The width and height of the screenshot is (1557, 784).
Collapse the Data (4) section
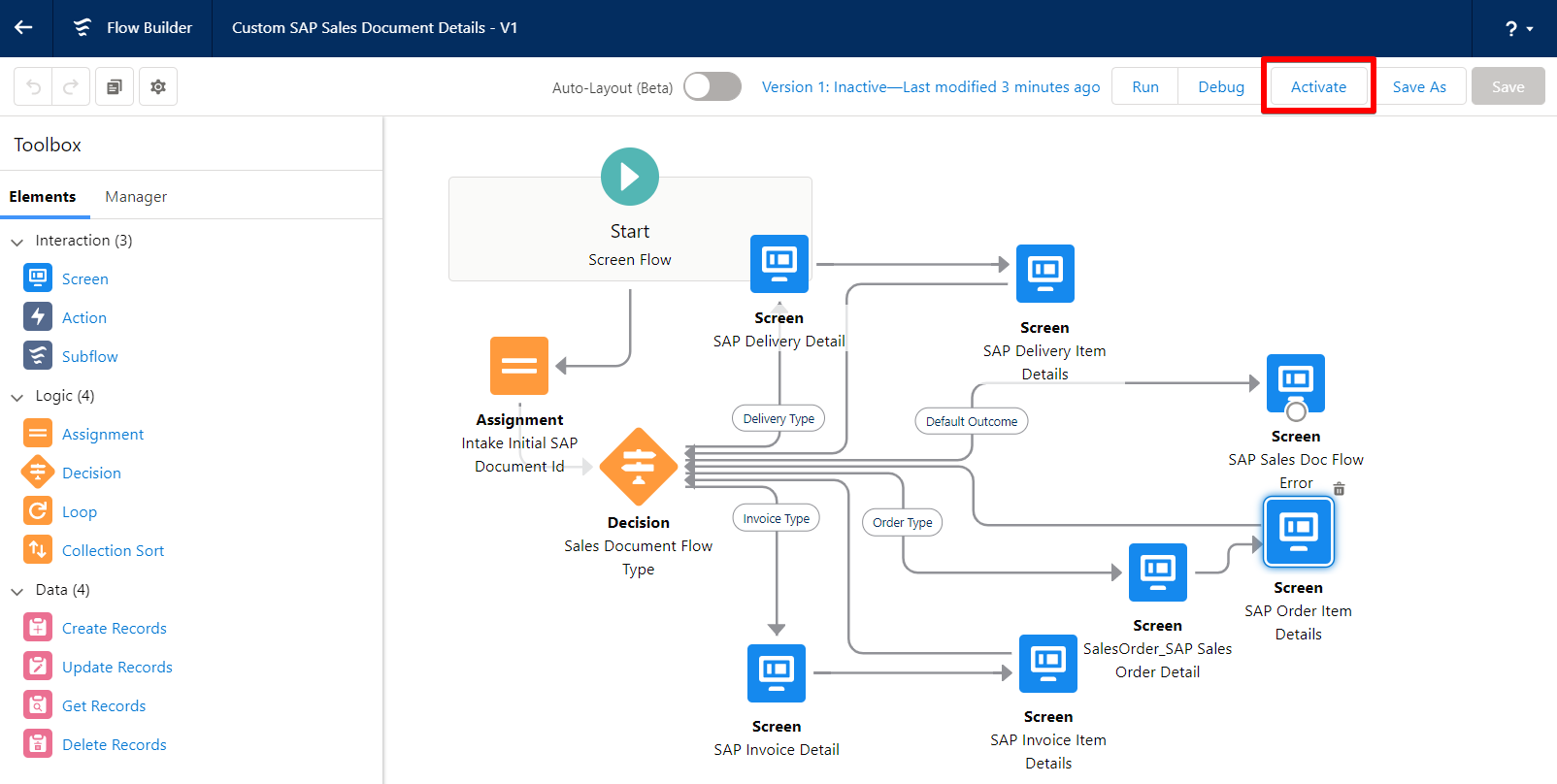17,590
